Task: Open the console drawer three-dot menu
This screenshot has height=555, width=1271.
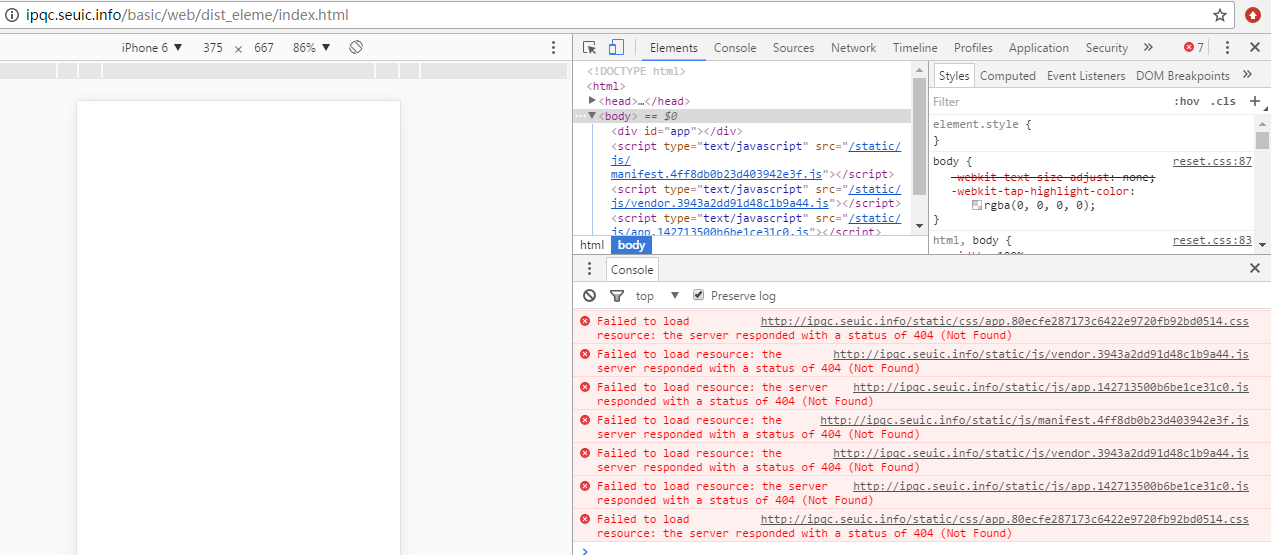Action: [x=590, y=269]
